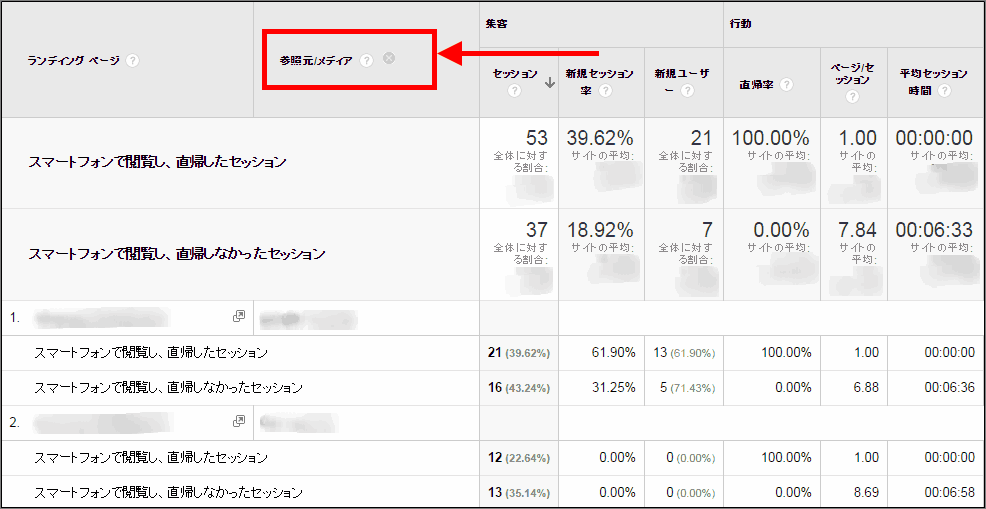Click help icon beside ランディング ページ

coord(133,61)
